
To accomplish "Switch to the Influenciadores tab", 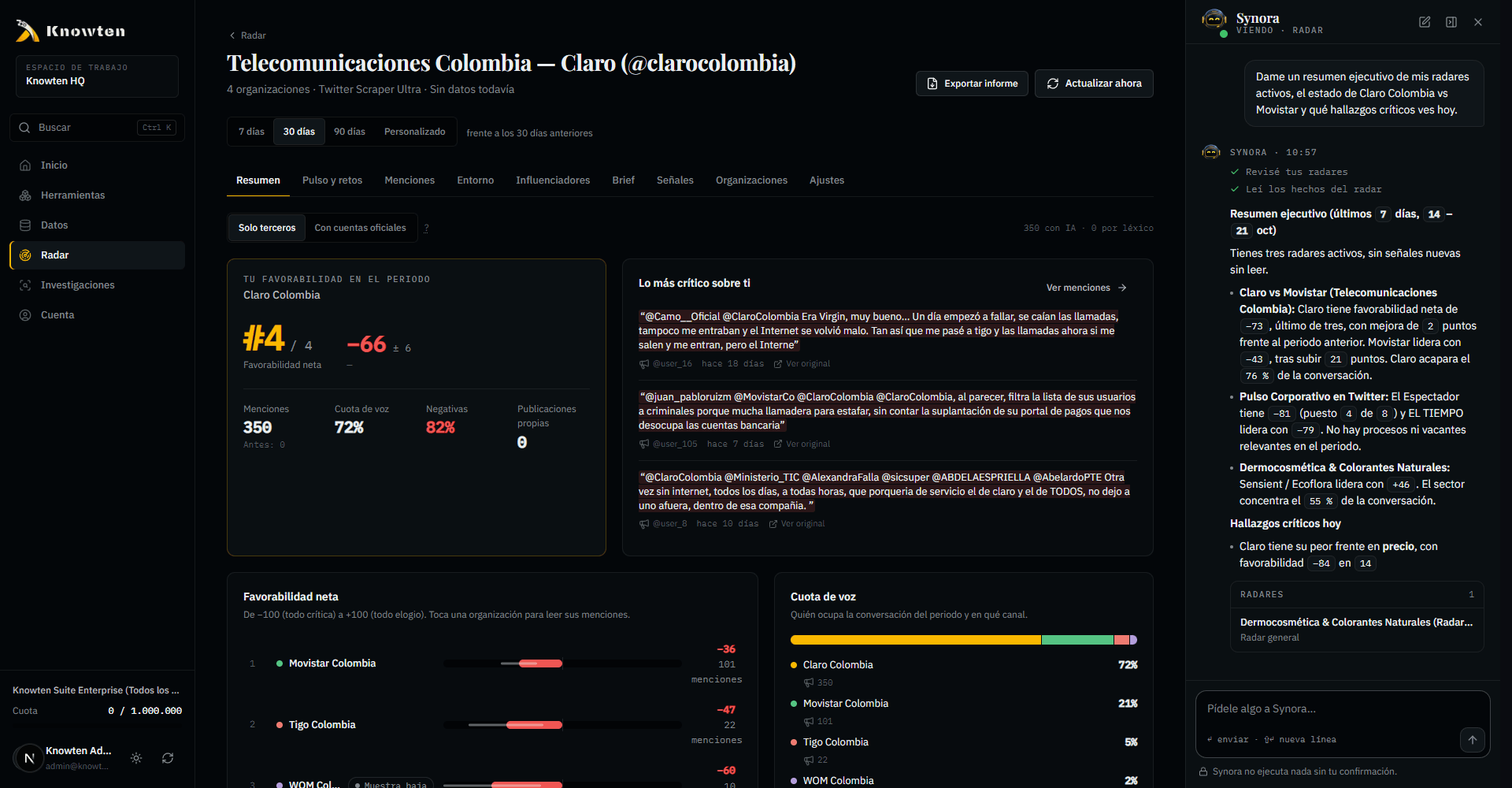I will (553, 180).
